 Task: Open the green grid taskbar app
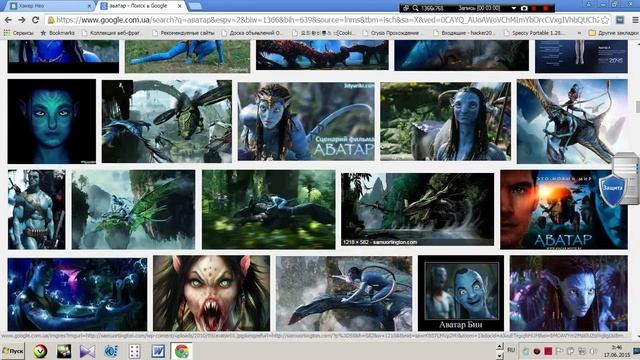click(64, 351)
